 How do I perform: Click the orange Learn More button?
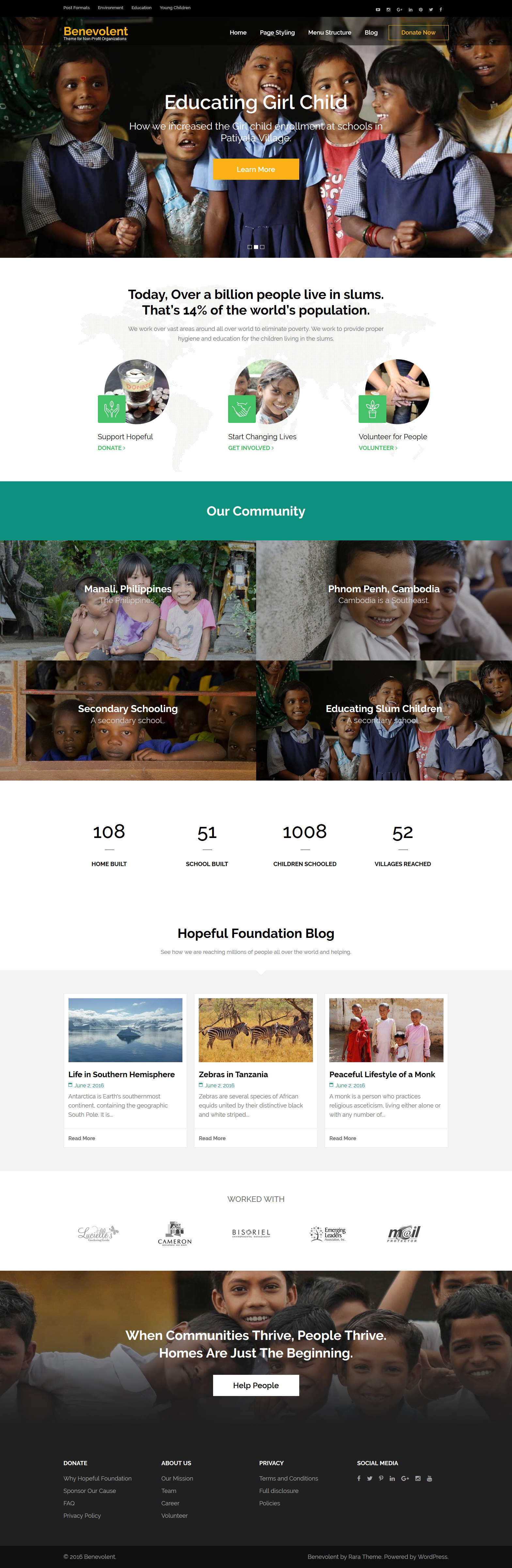coord(256,169)
